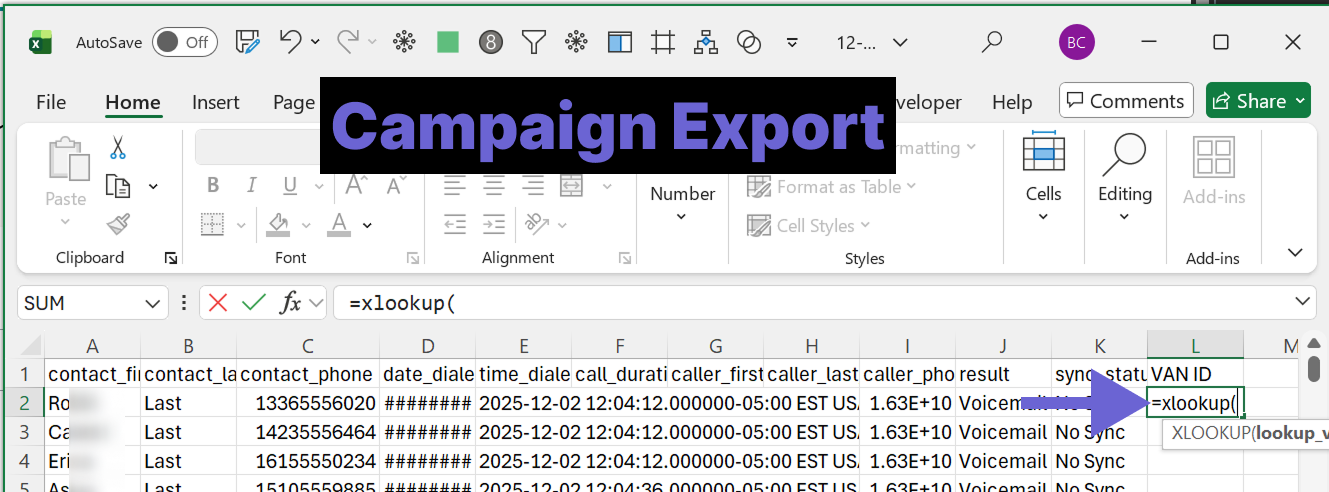Click the Increase Indent icon
Screen dimensions: 1329x492
click(495, 225)
